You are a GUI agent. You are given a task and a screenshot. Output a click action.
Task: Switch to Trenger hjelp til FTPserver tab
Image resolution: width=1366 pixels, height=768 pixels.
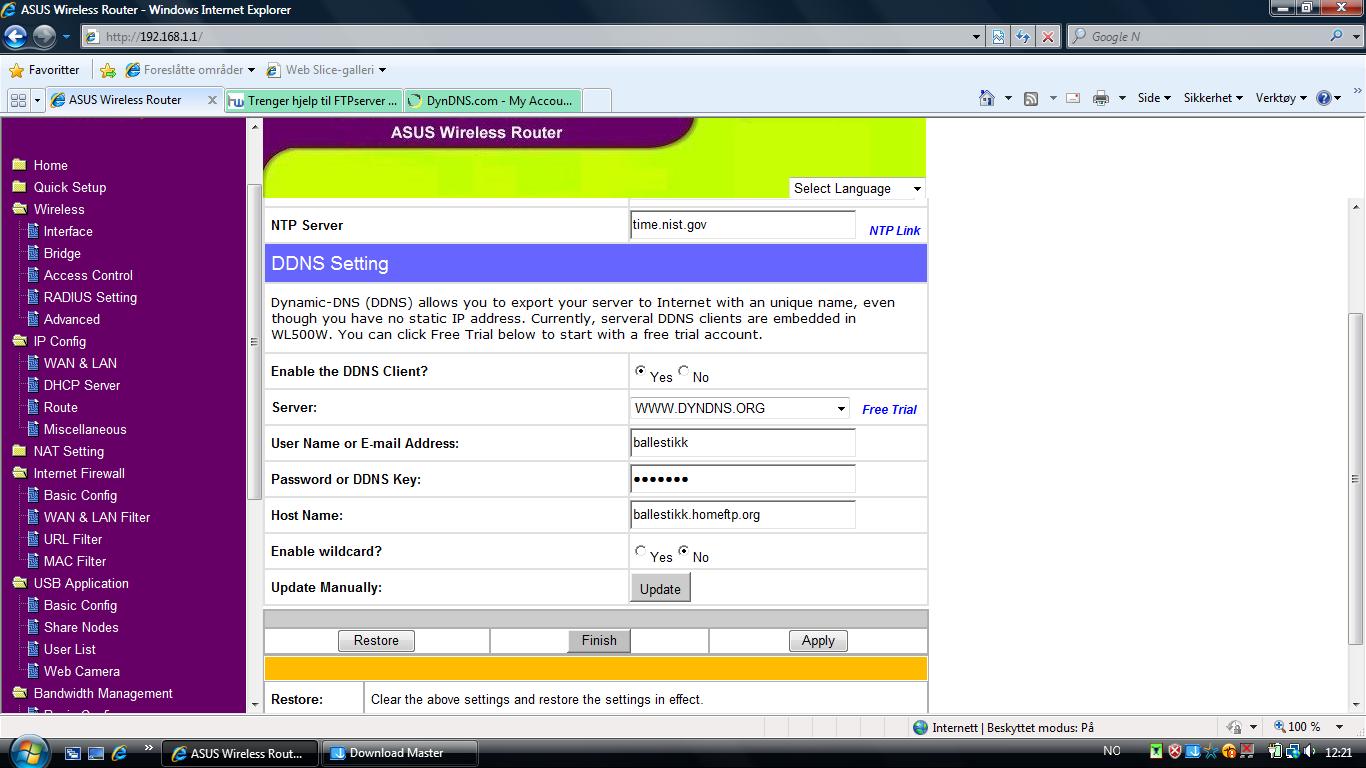[x=313, y=100]
